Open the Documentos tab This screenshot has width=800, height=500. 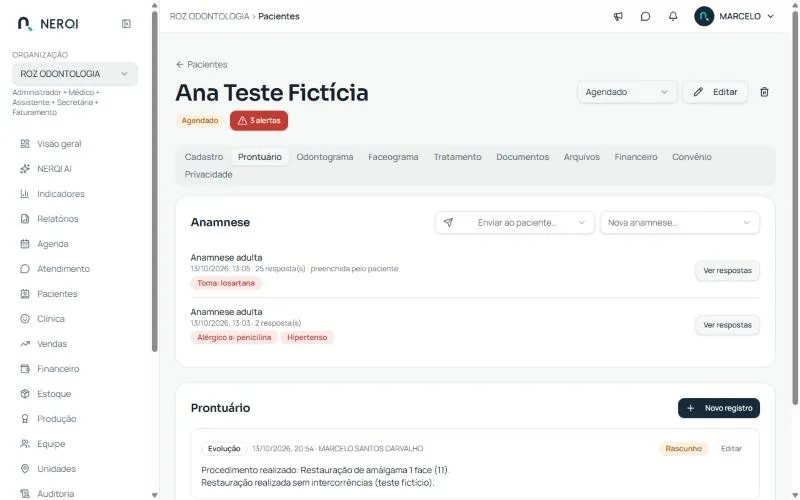[522, 157]
